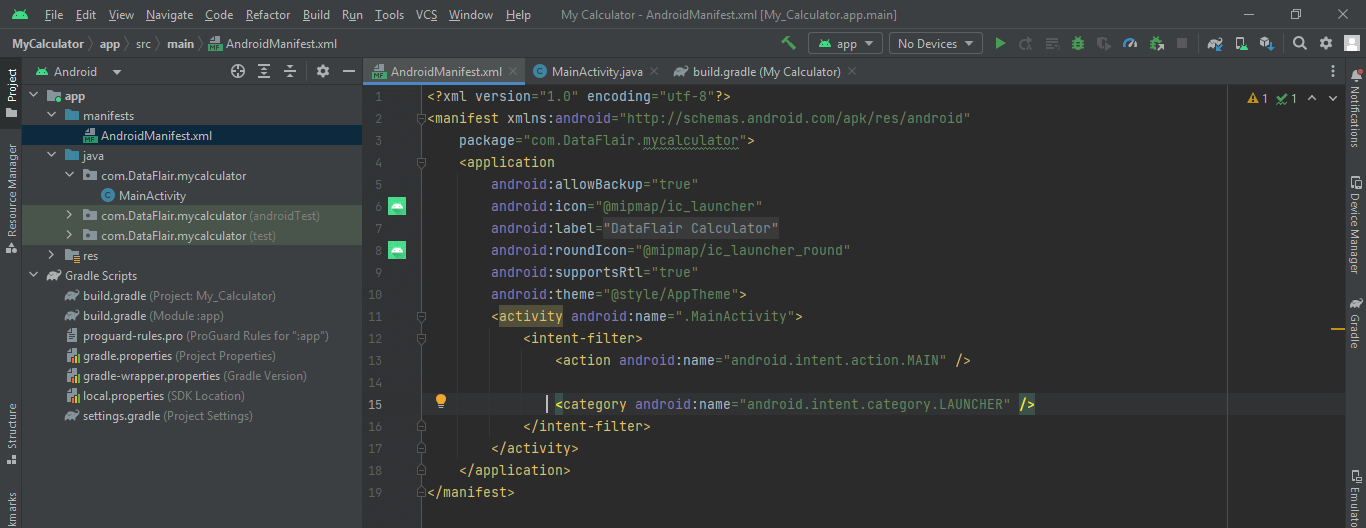Select opened file target icon in Project panel
This screenshot has width=1366, height=528.
click(238, 71)
